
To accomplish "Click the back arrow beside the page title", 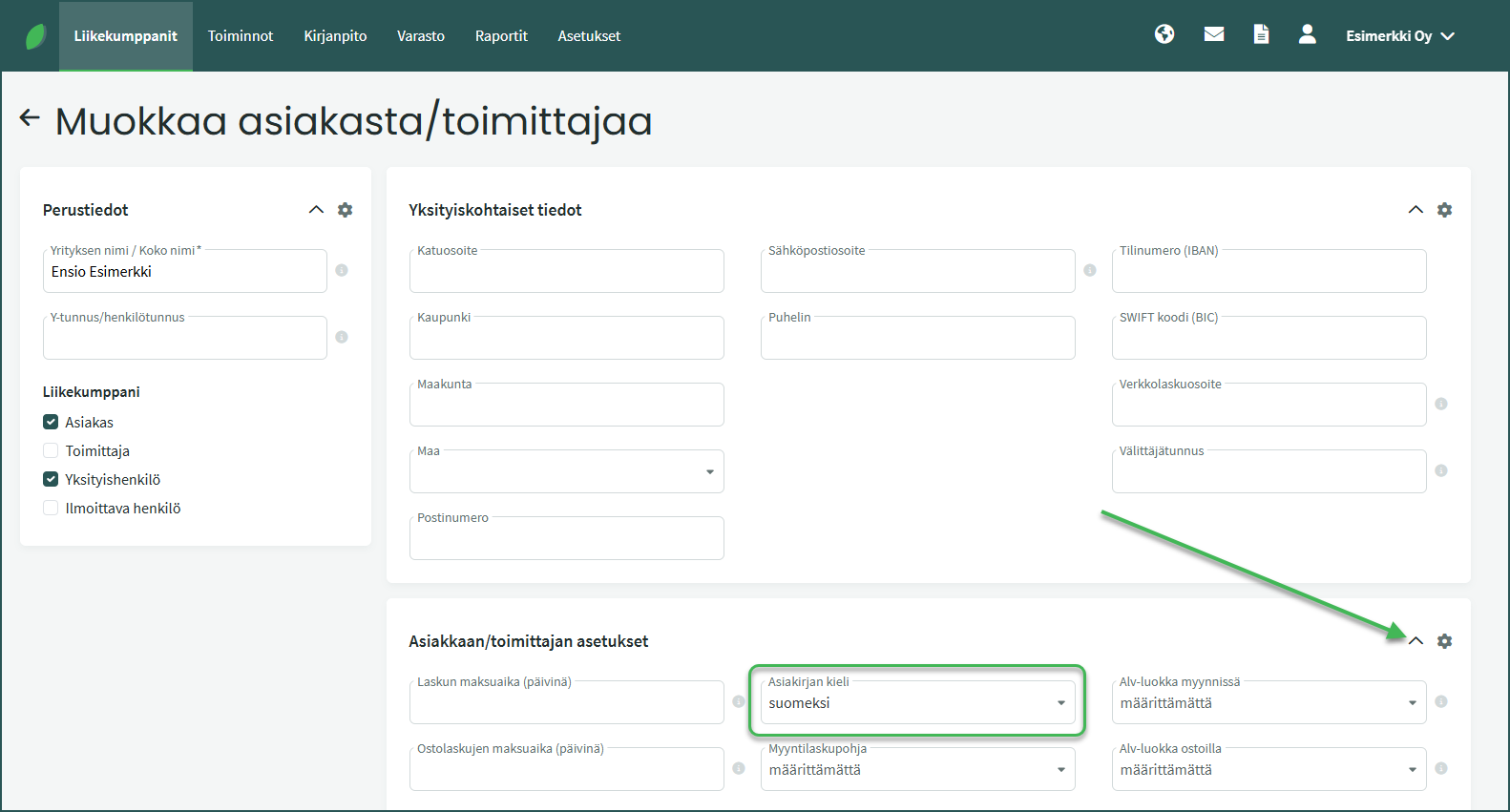I will click(x=30, y=118).
